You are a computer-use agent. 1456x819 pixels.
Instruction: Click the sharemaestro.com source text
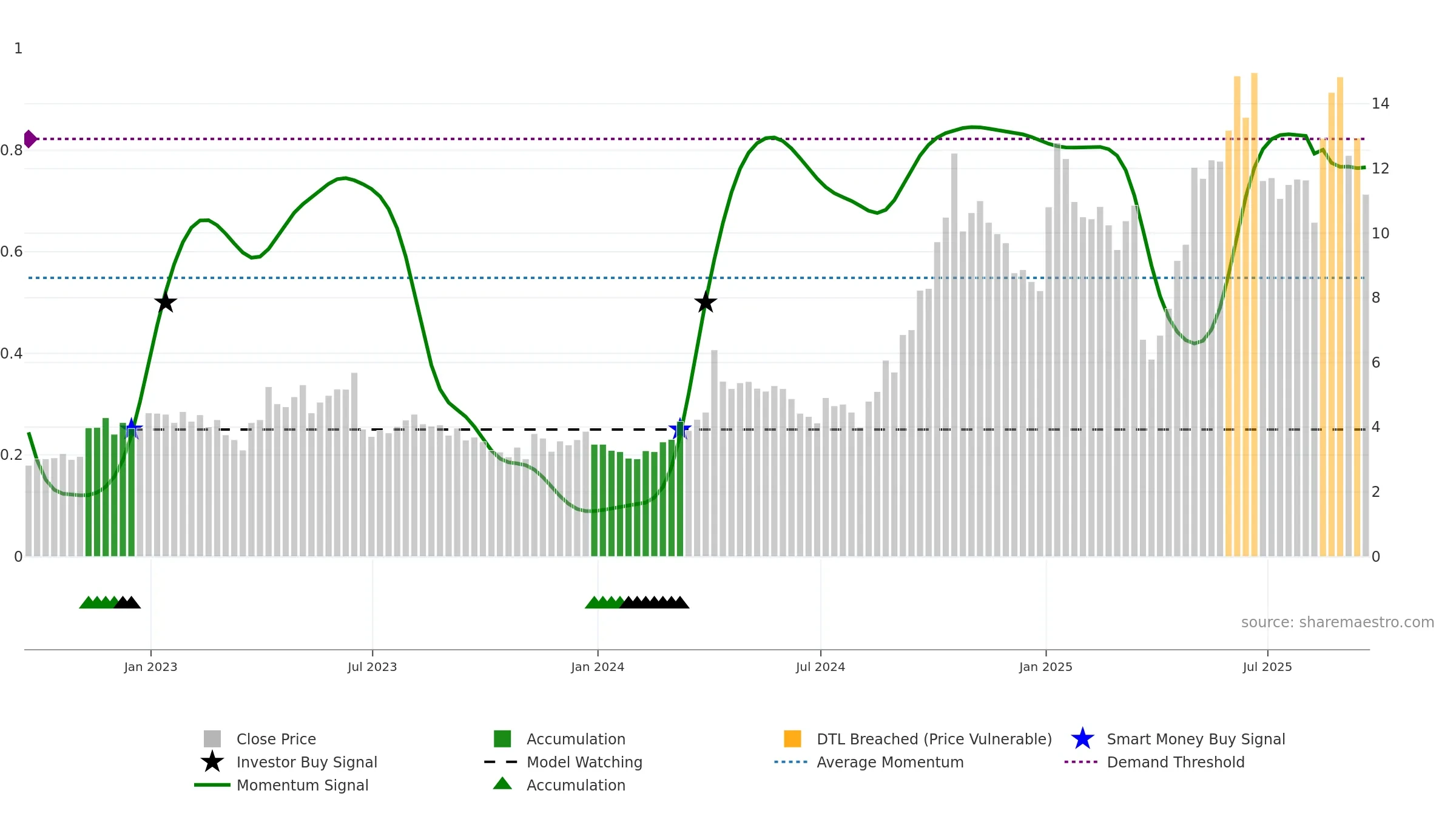(1337, 622)
